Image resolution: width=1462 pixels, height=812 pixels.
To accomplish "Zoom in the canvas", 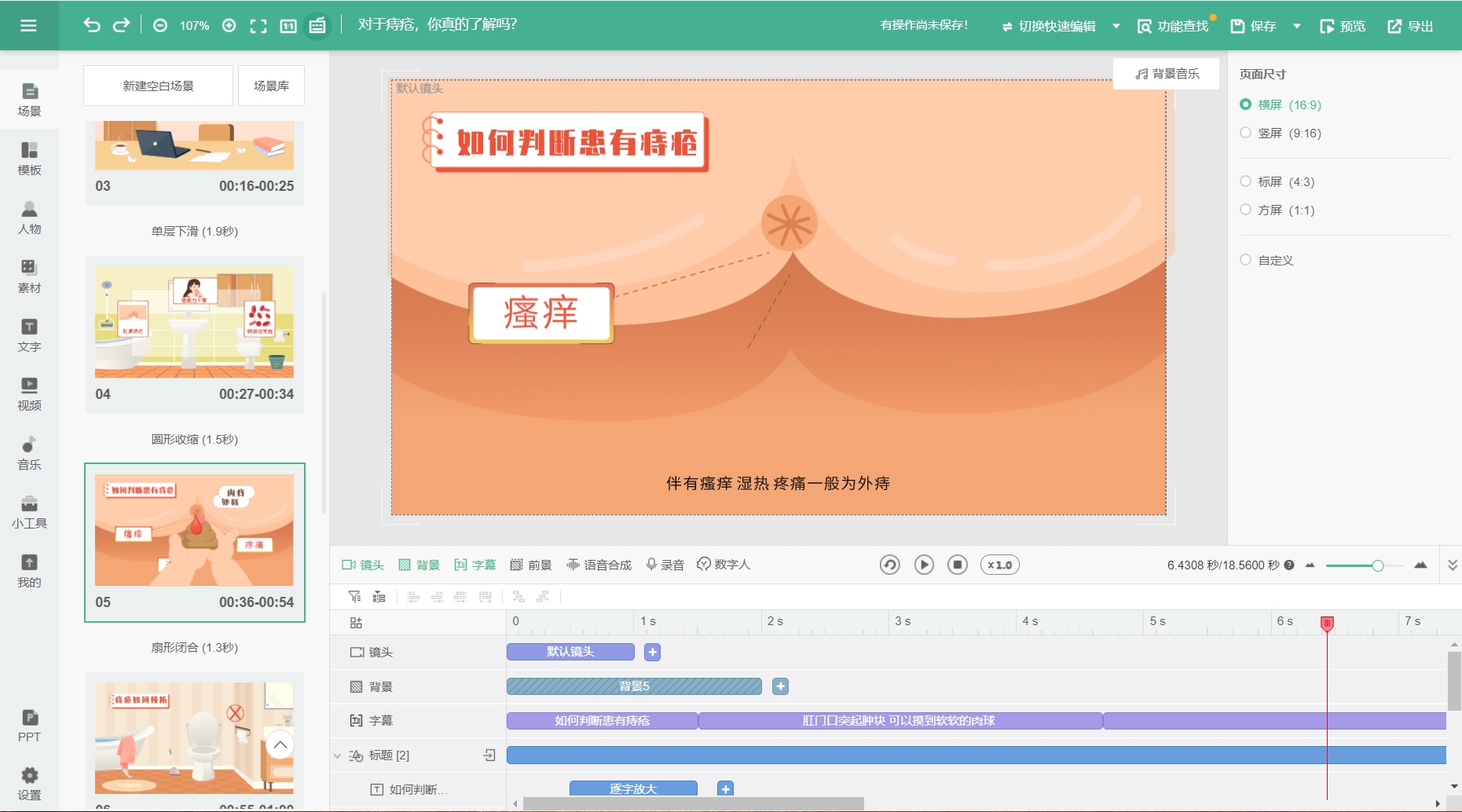I will [229, 25].
